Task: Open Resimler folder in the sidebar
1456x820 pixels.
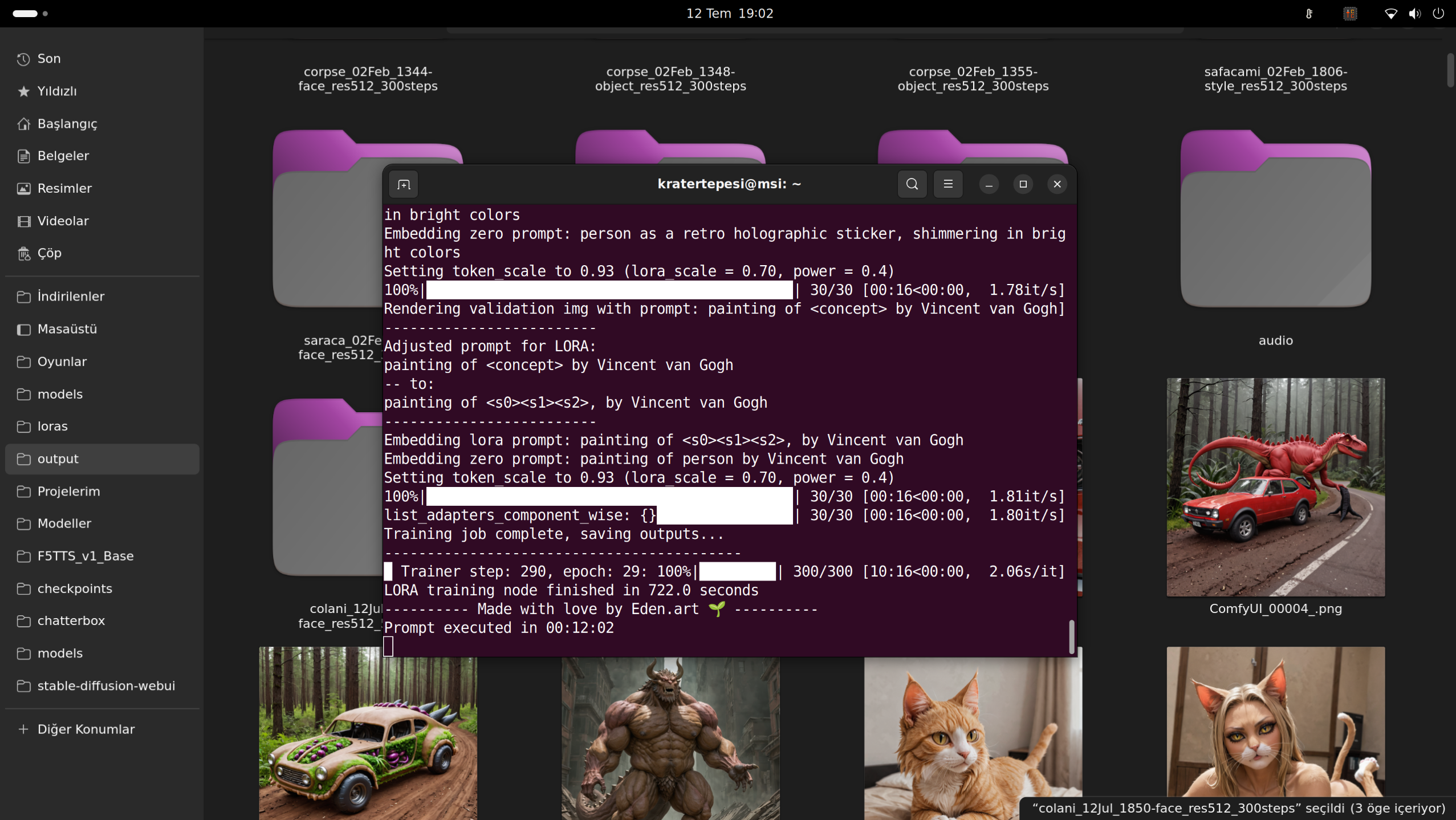Action: (103, 188)
